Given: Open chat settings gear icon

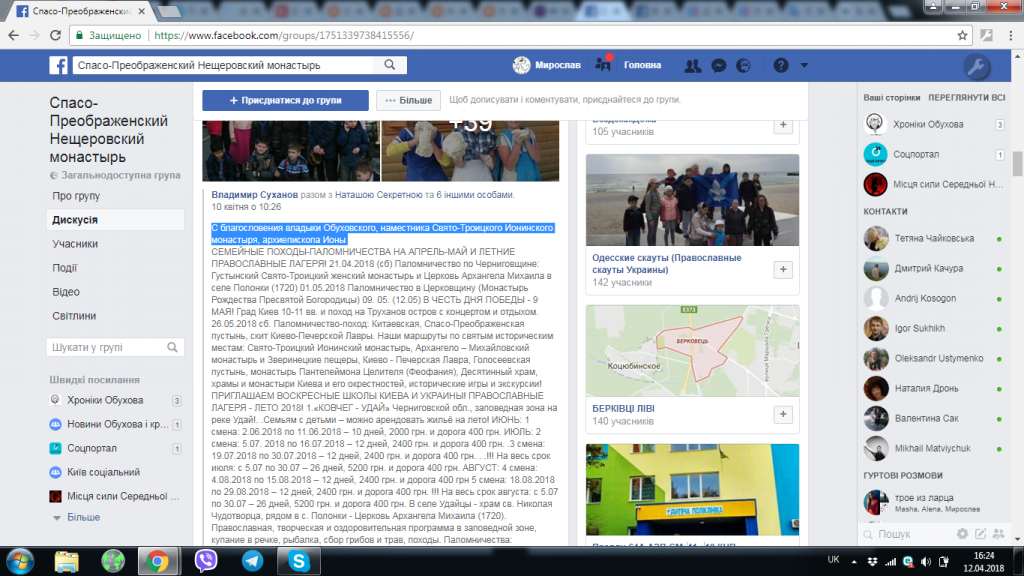Looking at the screenshot, I should 962,534.
